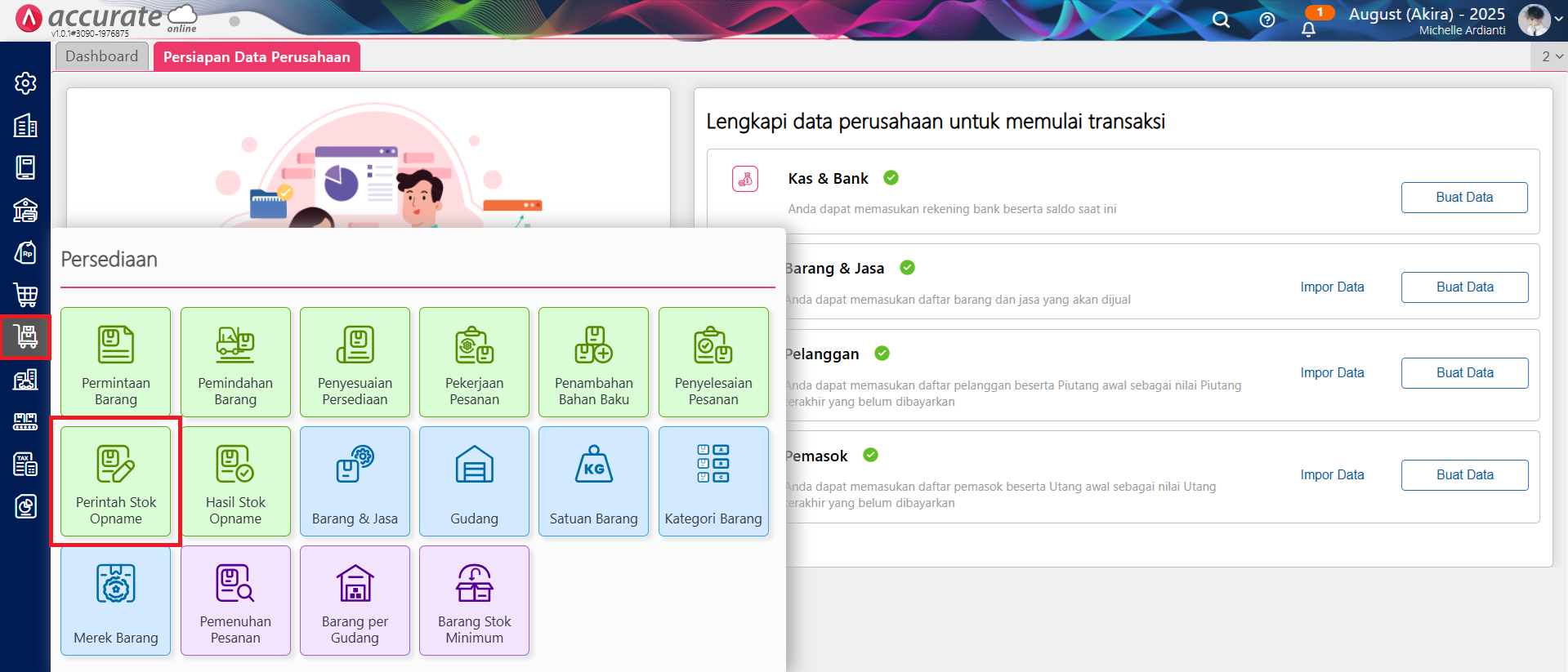Click Buat Data for Kas & Bank

tap(1464, 198)
